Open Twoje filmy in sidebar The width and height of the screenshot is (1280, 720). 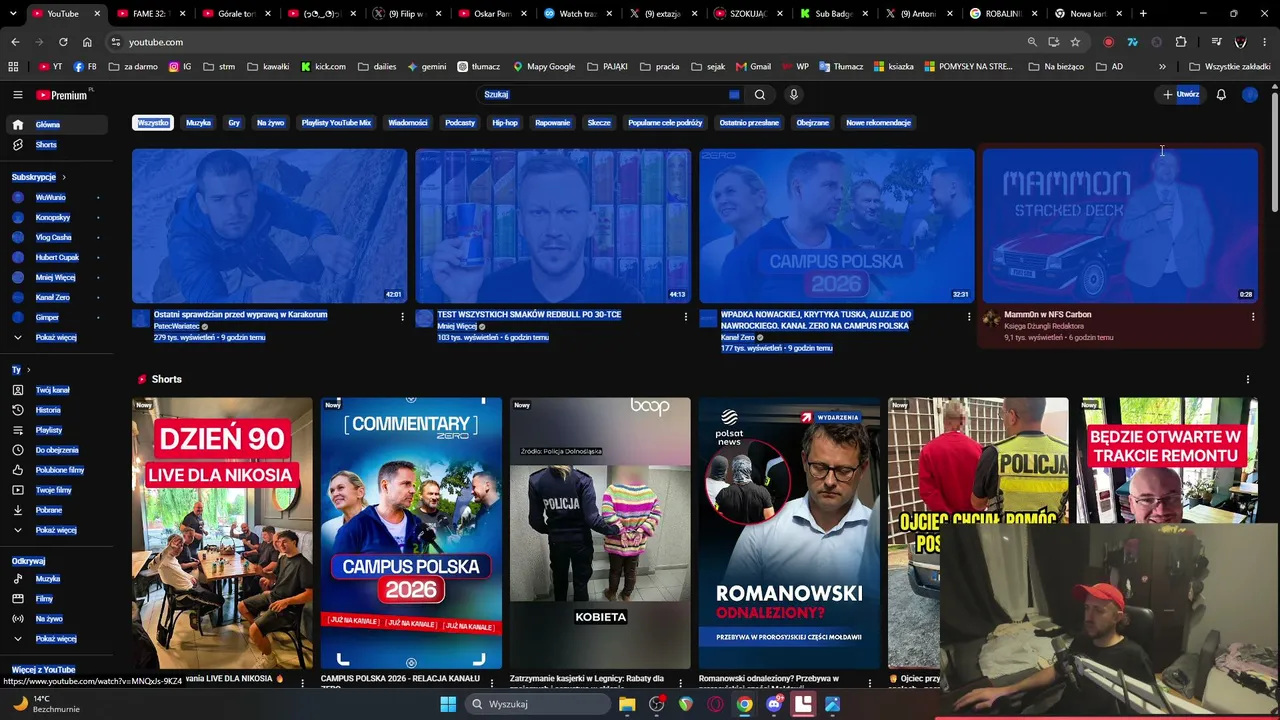click(x=56, y=490)
